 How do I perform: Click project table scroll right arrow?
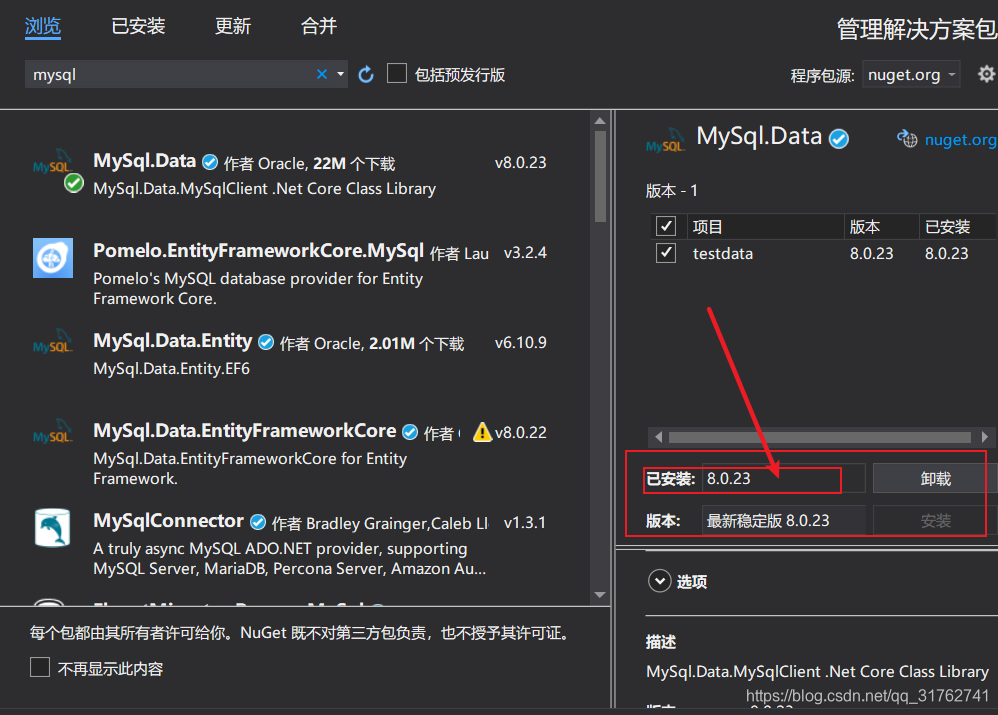[985, 437]
